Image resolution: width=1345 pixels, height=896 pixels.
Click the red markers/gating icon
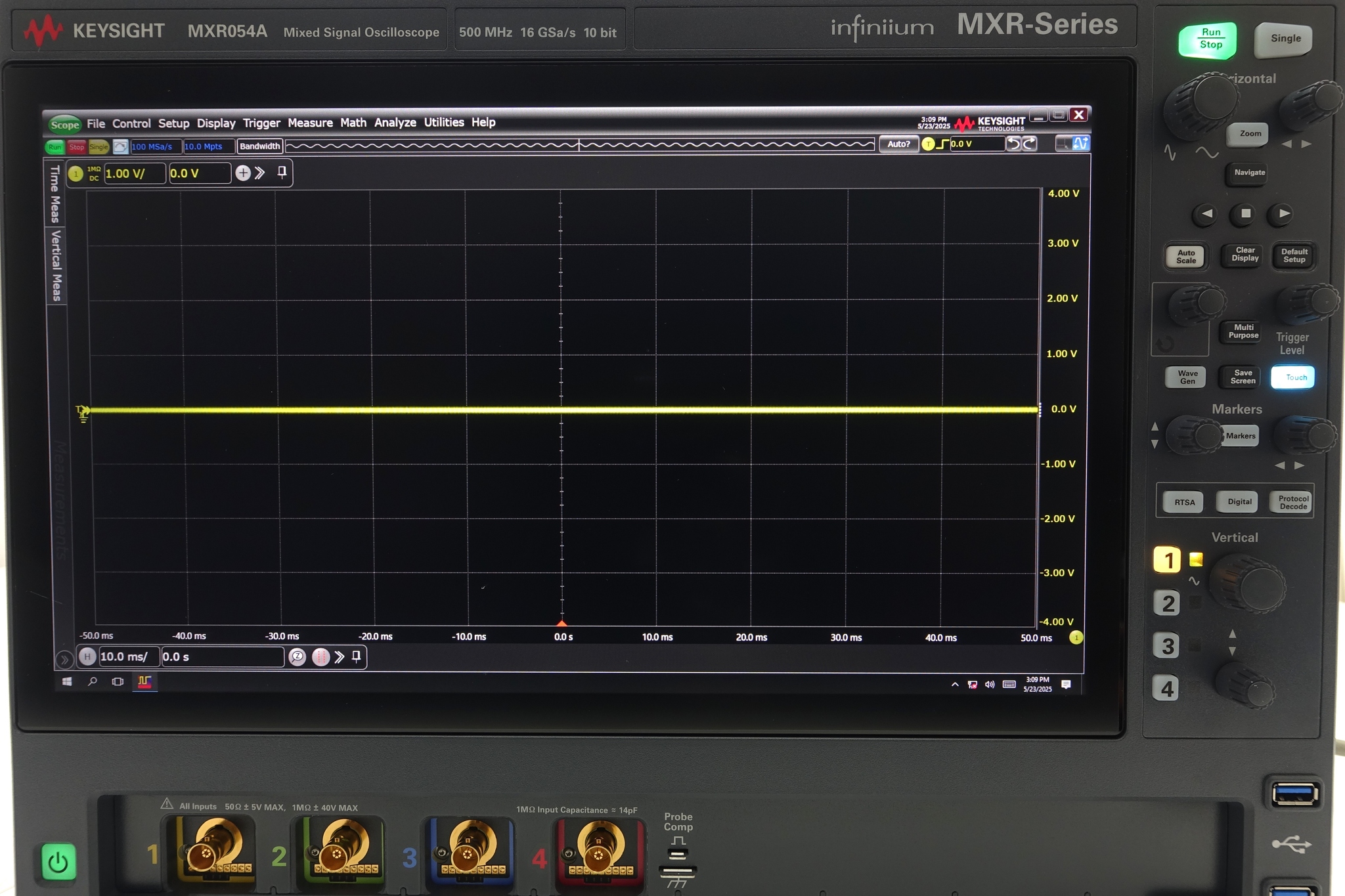pos(320,656)
